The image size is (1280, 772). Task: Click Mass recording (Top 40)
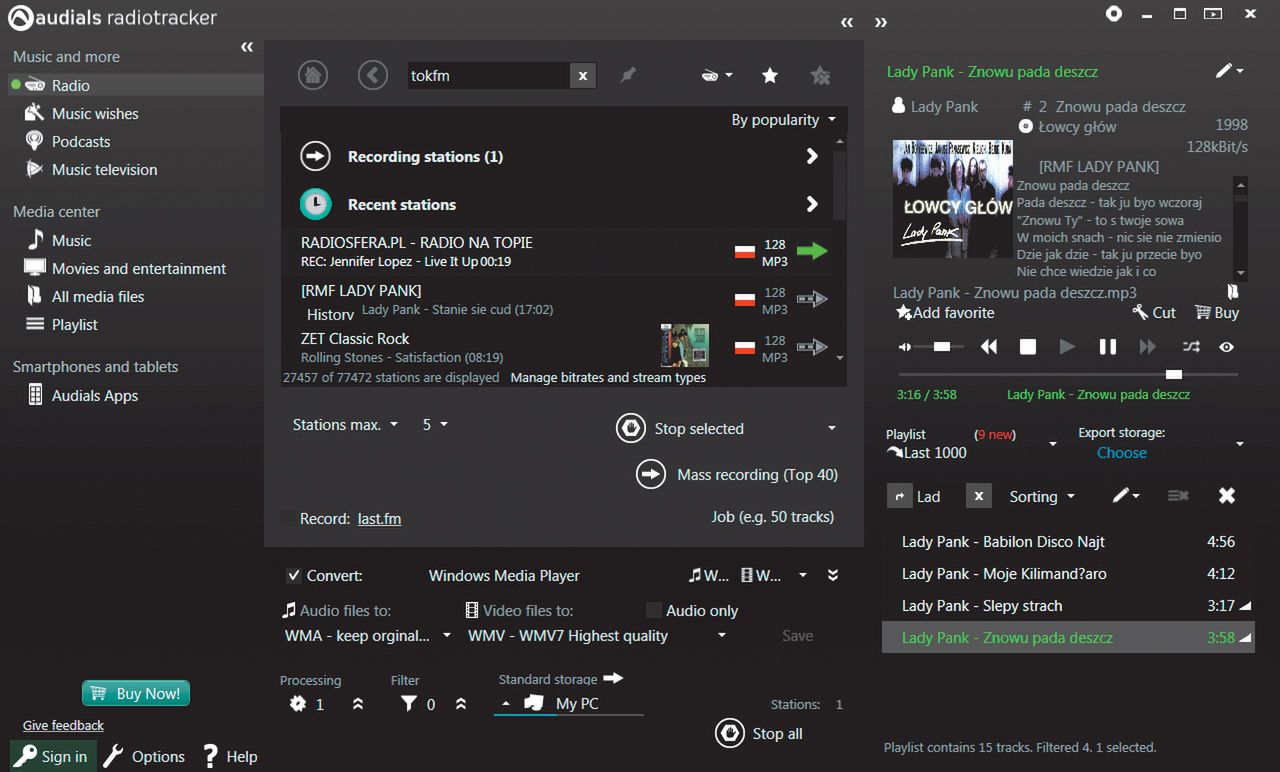click(737, 474)
